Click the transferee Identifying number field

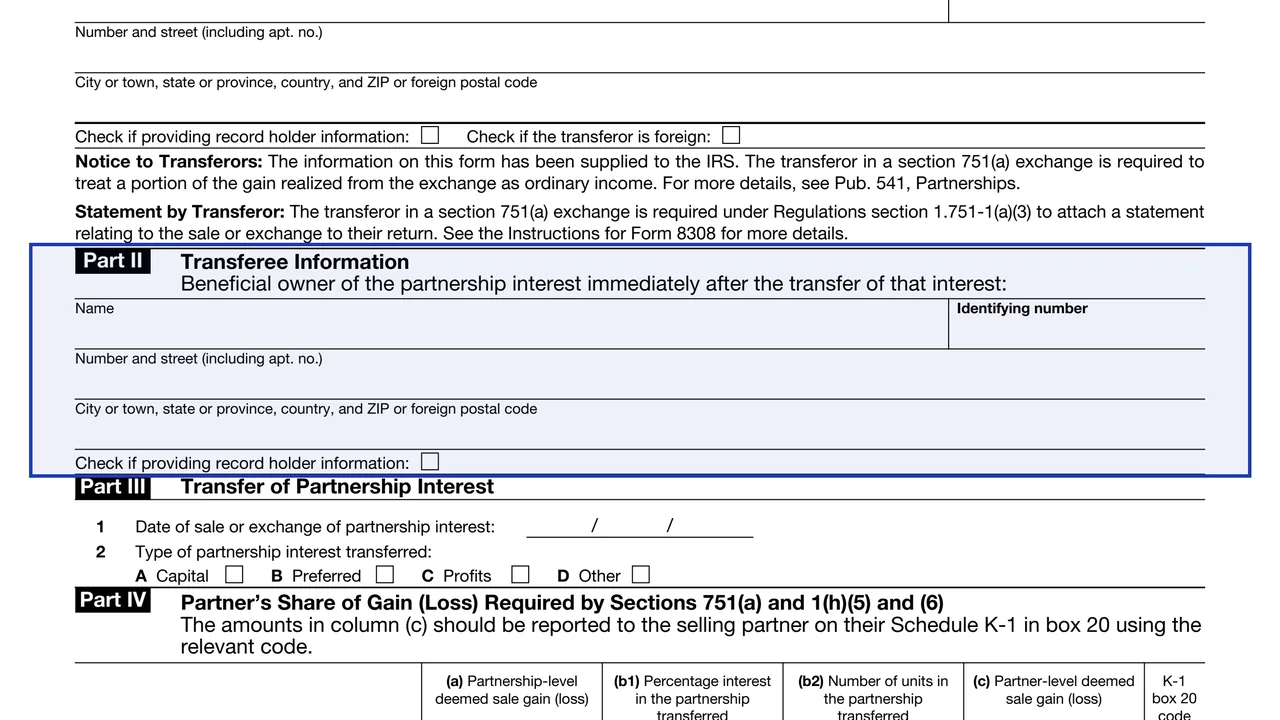[x=1077, y=324]
